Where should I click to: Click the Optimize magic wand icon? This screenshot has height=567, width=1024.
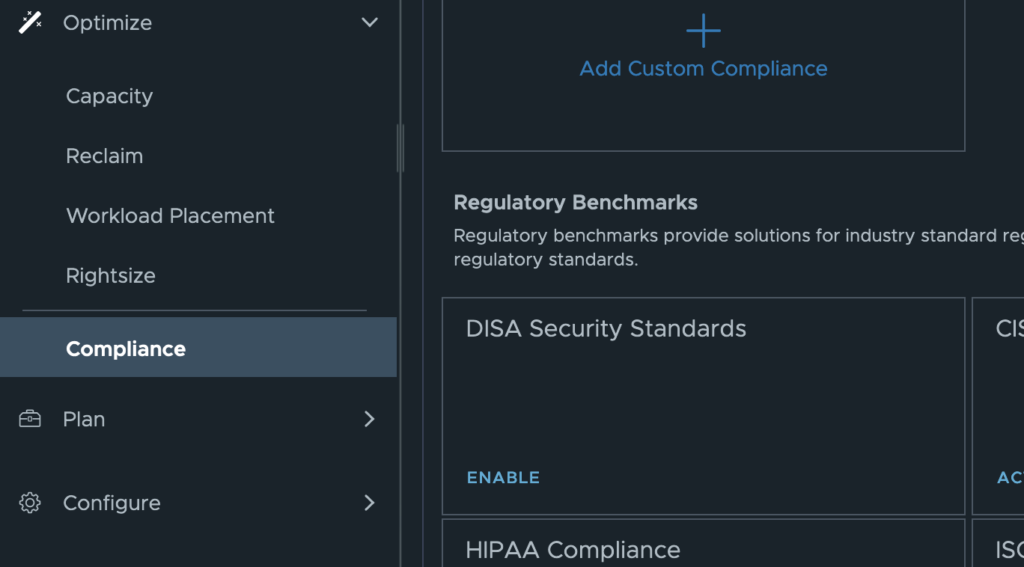click(x=30, y=22)
